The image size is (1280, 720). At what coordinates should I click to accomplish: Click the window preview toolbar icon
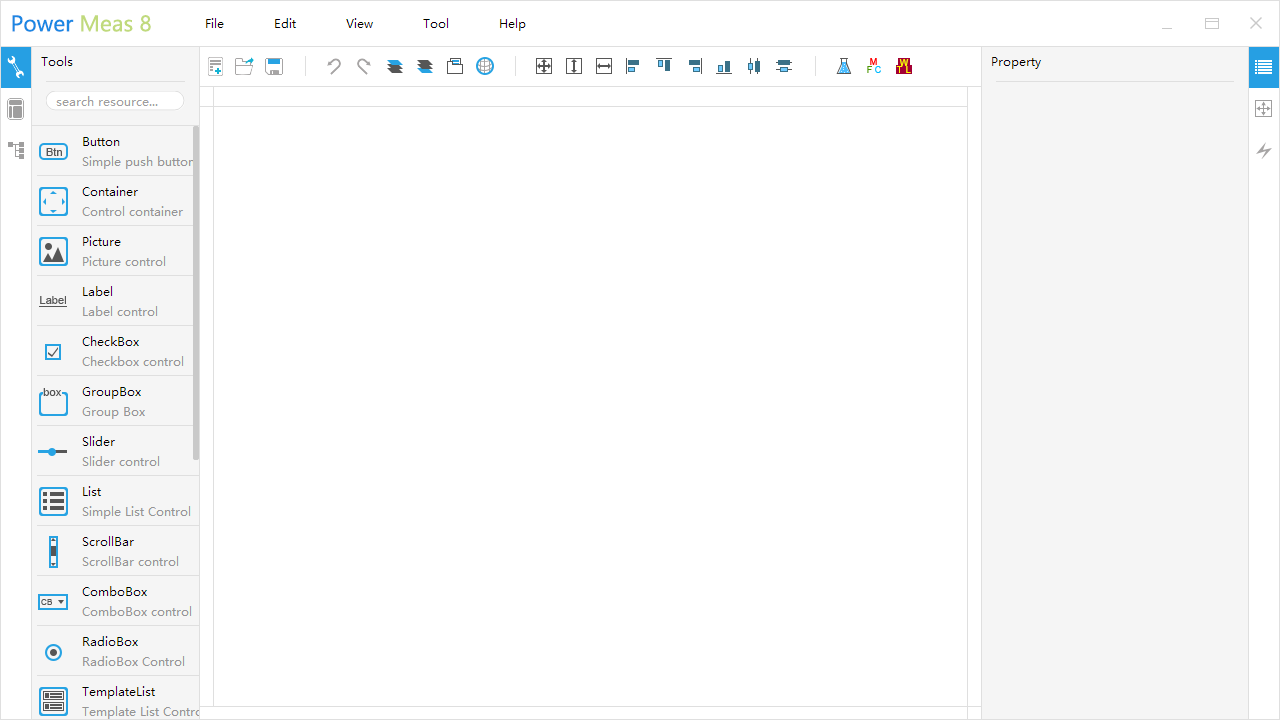455,67
